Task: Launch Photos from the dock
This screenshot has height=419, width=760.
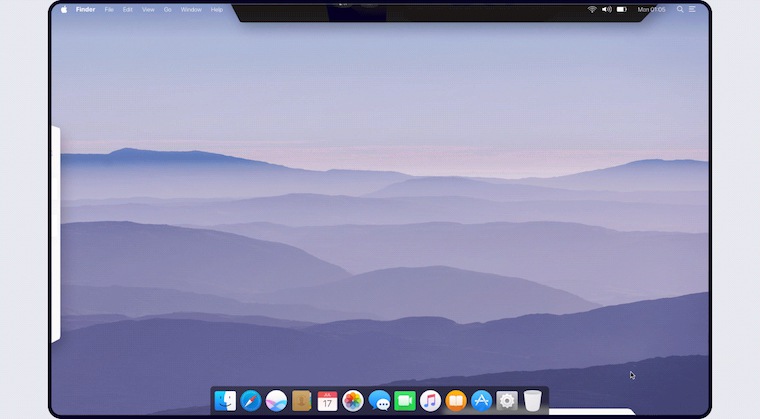Action: tap(353, 401)
